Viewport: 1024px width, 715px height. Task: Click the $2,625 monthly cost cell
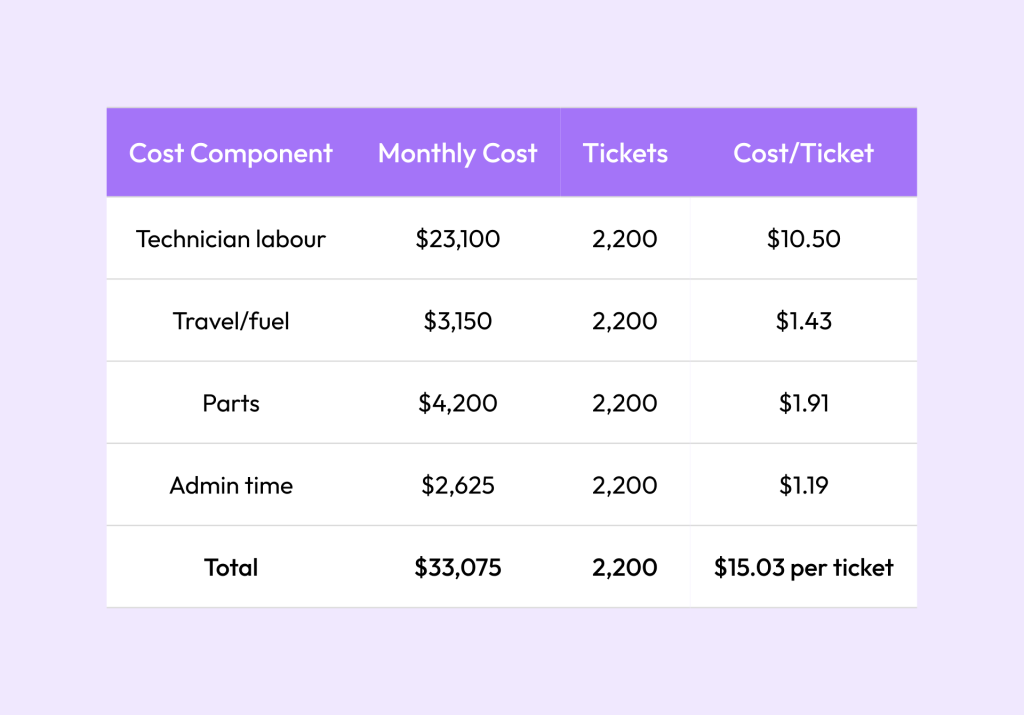pos(458,485)
